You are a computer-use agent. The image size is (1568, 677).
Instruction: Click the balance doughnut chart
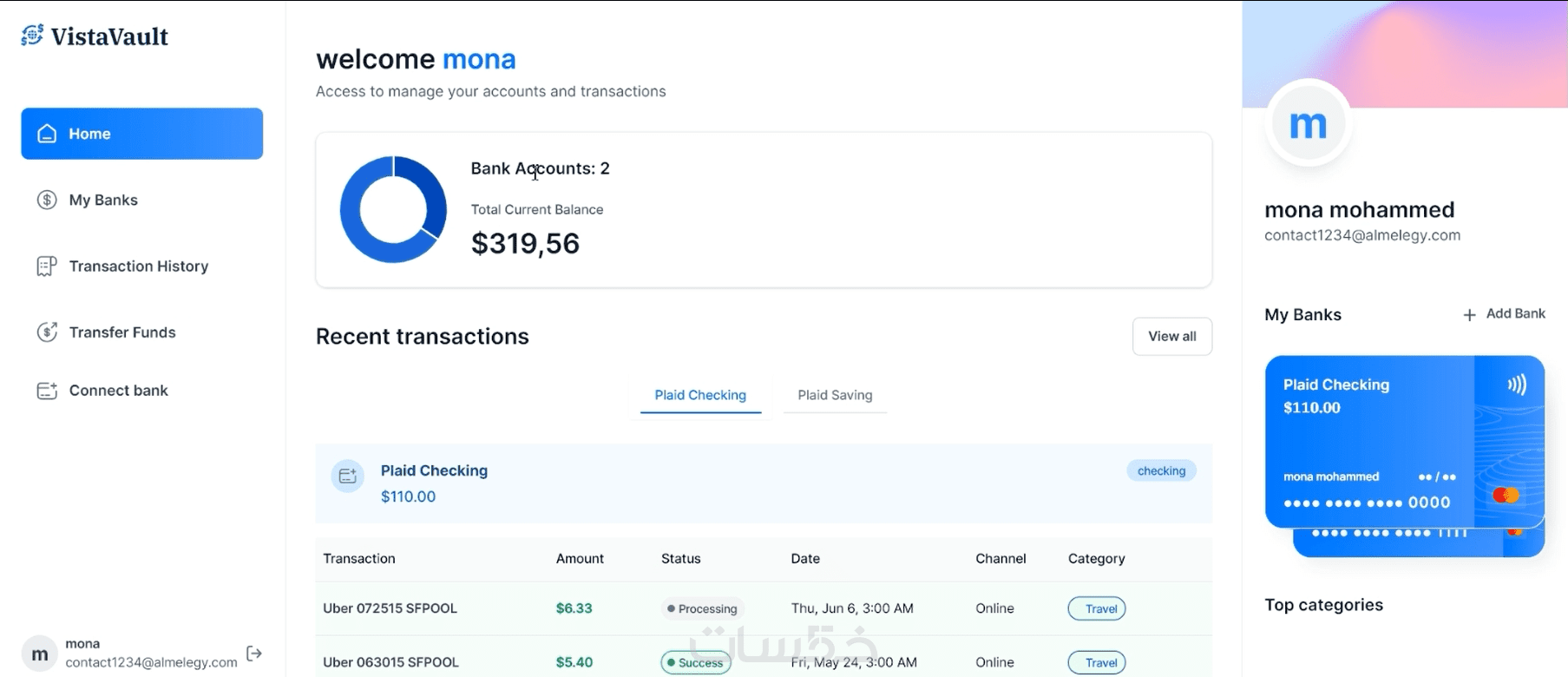coord(393,209)
